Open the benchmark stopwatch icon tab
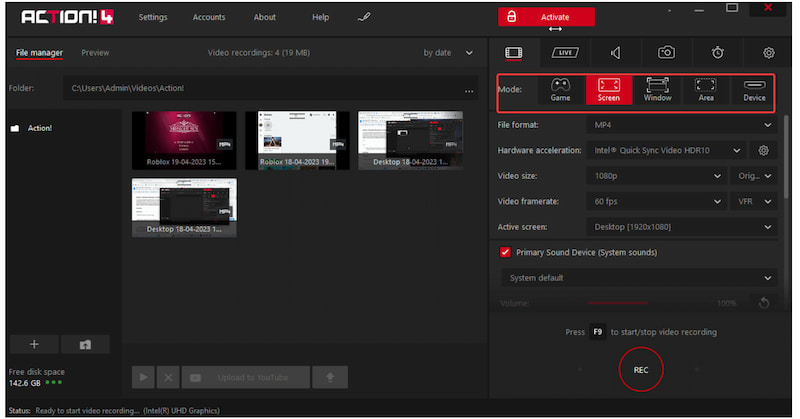 [x=718, y=52]
